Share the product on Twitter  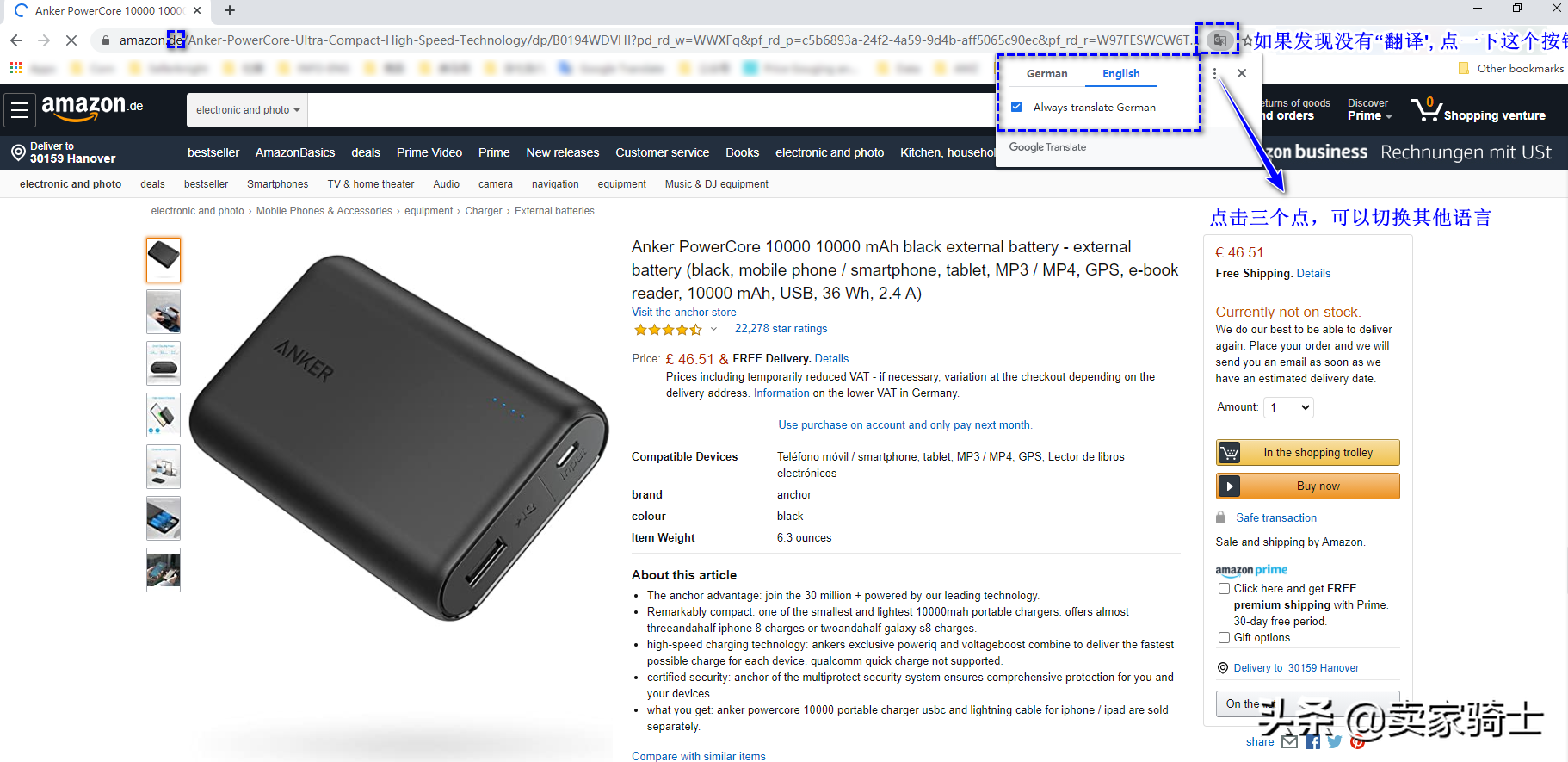(1335, 741)
